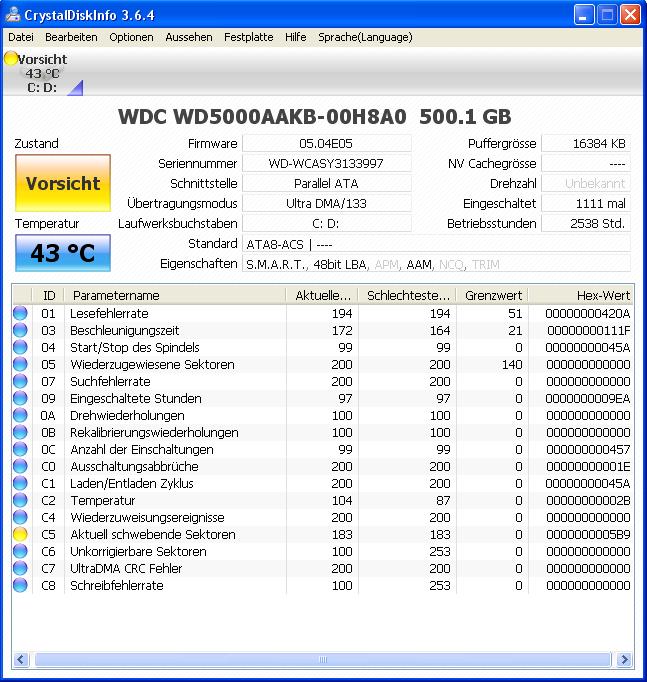Click blue status icon for C2 Temperatur row
647x682 pixels.
click(20, 500)
